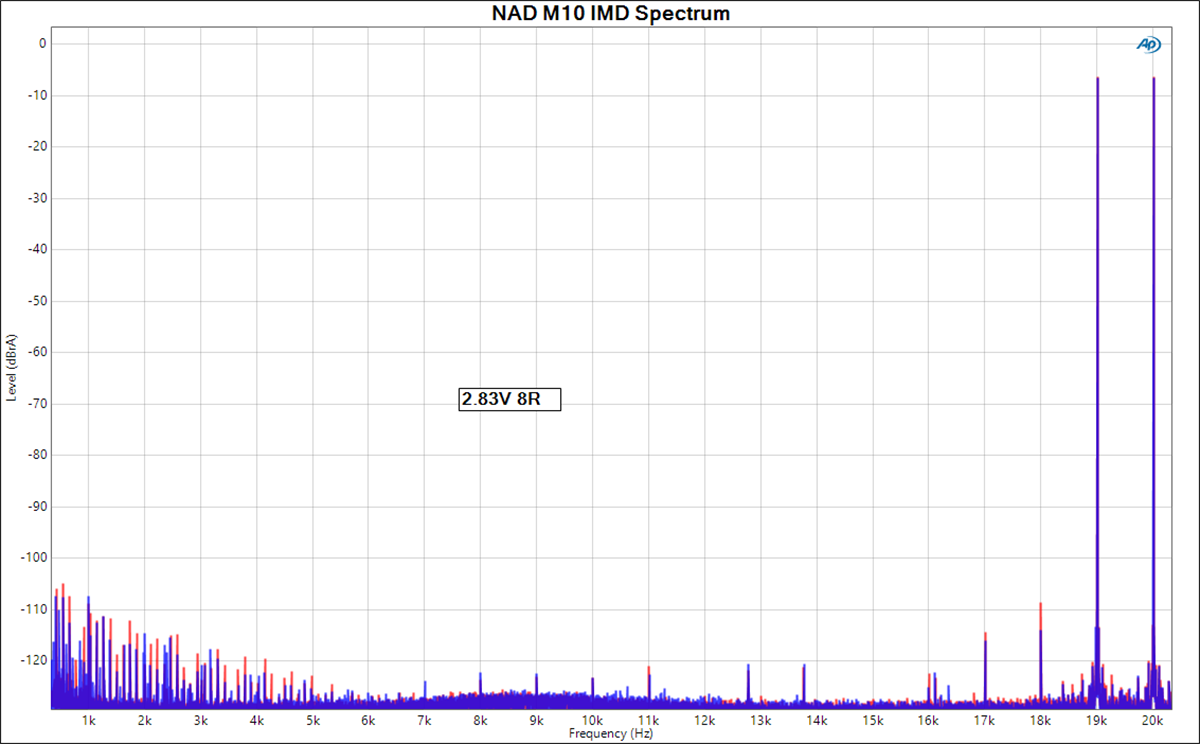
Task: Click the AP logo icon
Action: [1149, 44]
